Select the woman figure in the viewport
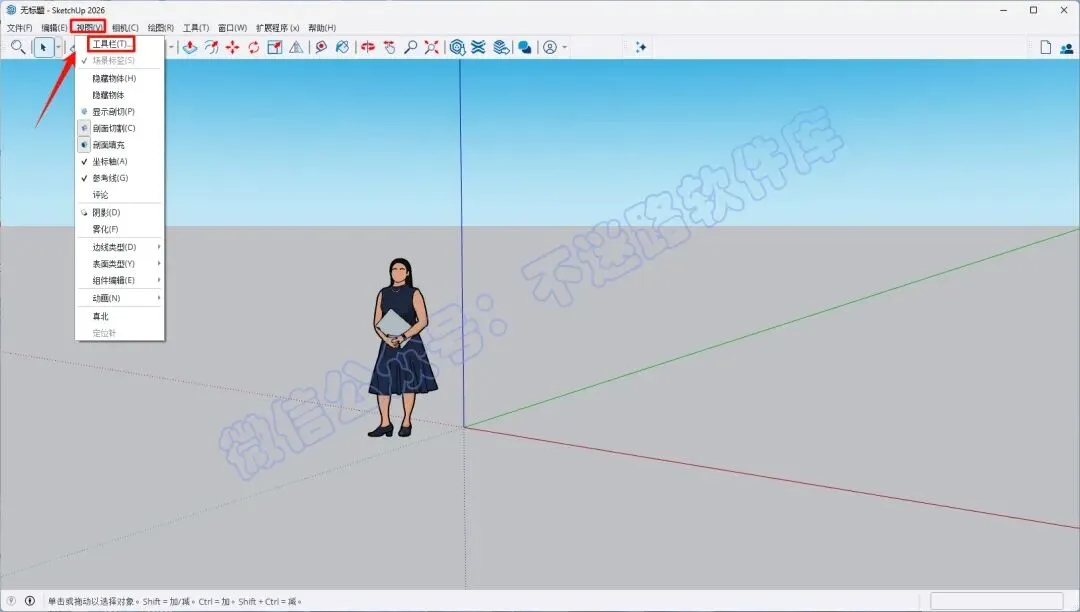This screenshot has width=1080, height=612. (x=402, y=347)
